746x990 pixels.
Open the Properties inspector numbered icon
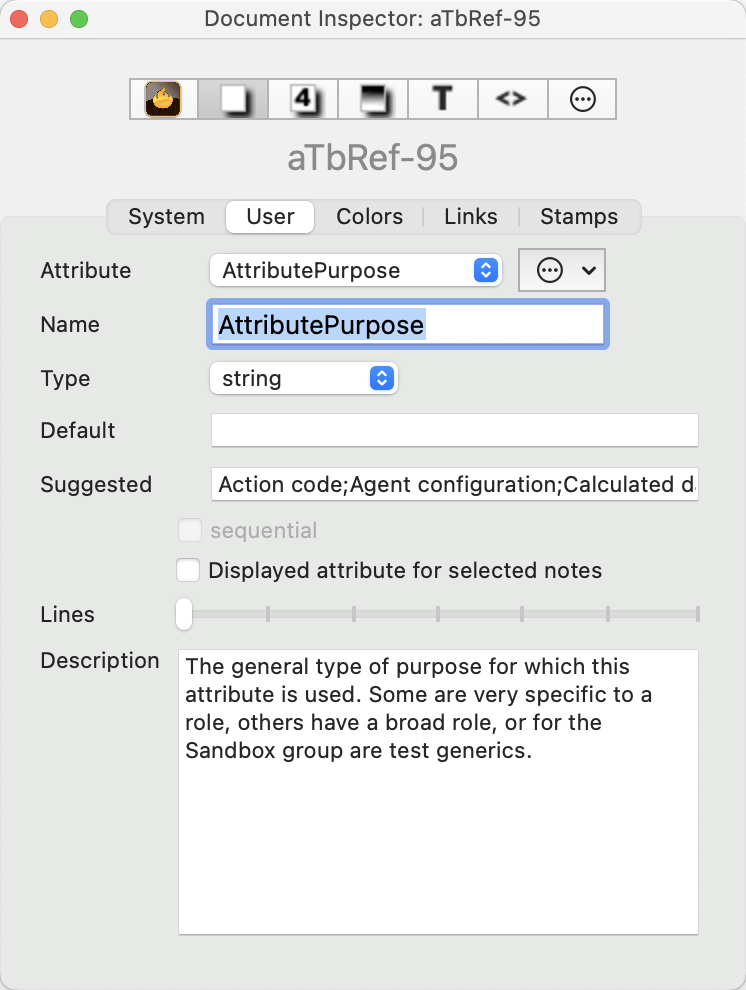click(x=302, y=99)
